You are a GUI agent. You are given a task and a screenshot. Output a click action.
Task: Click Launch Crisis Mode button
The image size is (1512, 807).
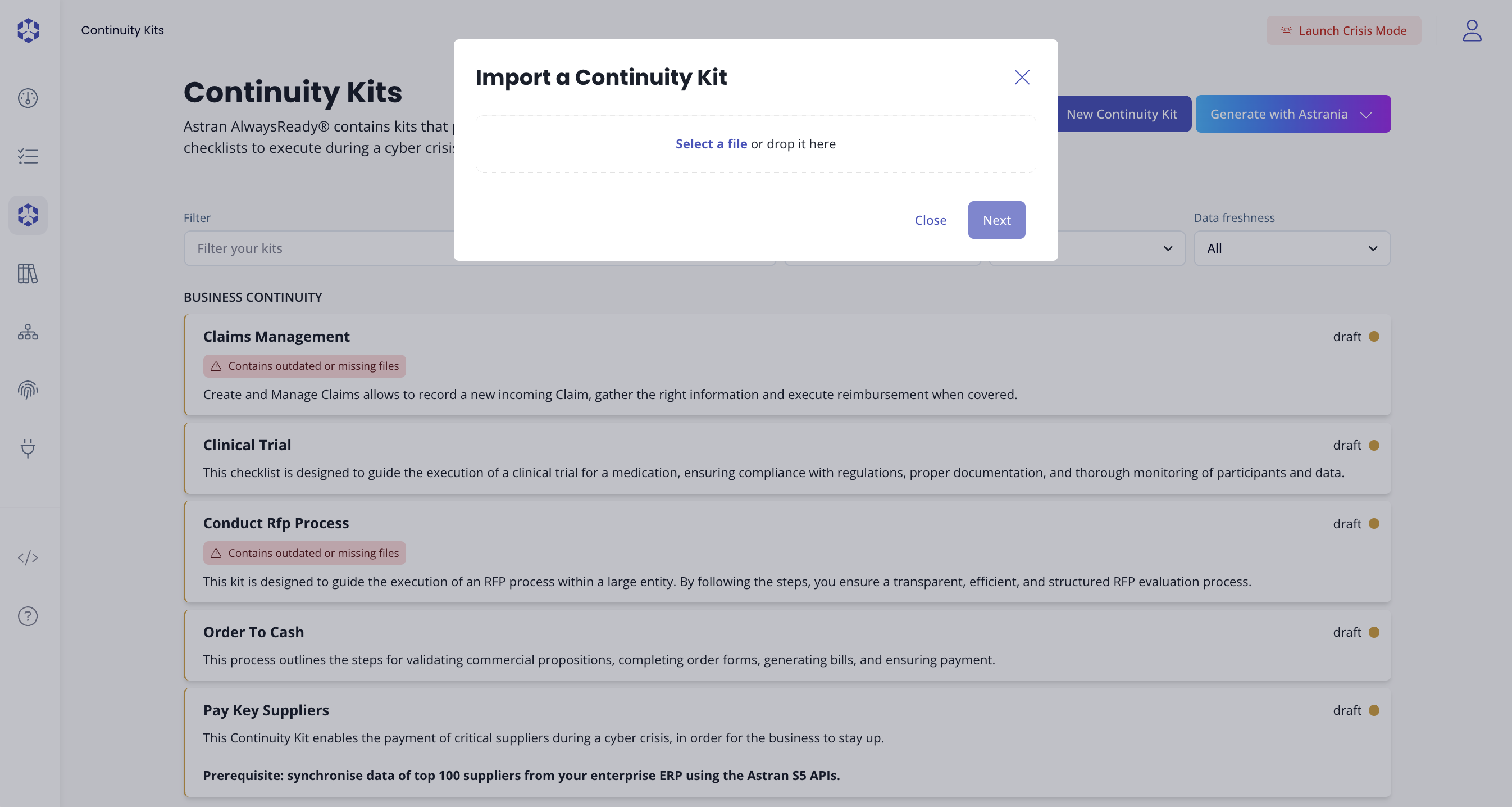pyautogui.click(x=1344, y=30)
